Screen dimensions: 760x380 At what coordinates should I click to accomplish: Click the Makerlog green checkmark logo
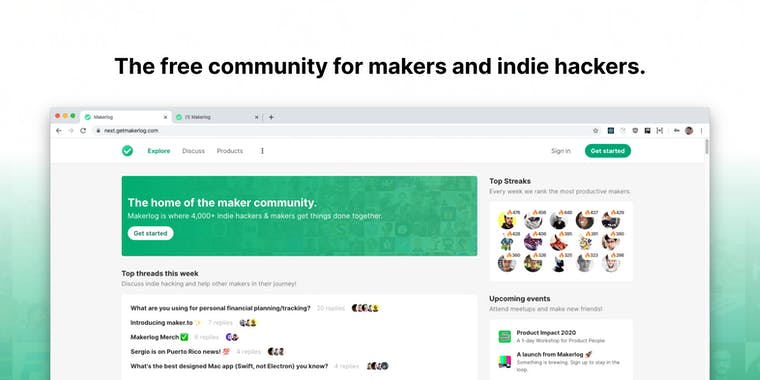click(127, 151)
